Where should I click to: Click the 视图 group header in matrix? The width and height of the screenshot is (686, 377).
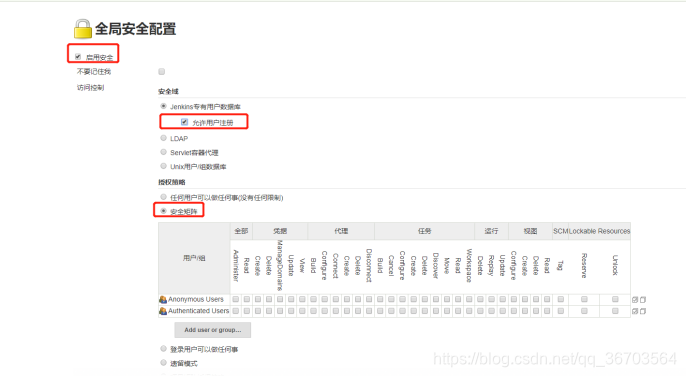[530, 231]
